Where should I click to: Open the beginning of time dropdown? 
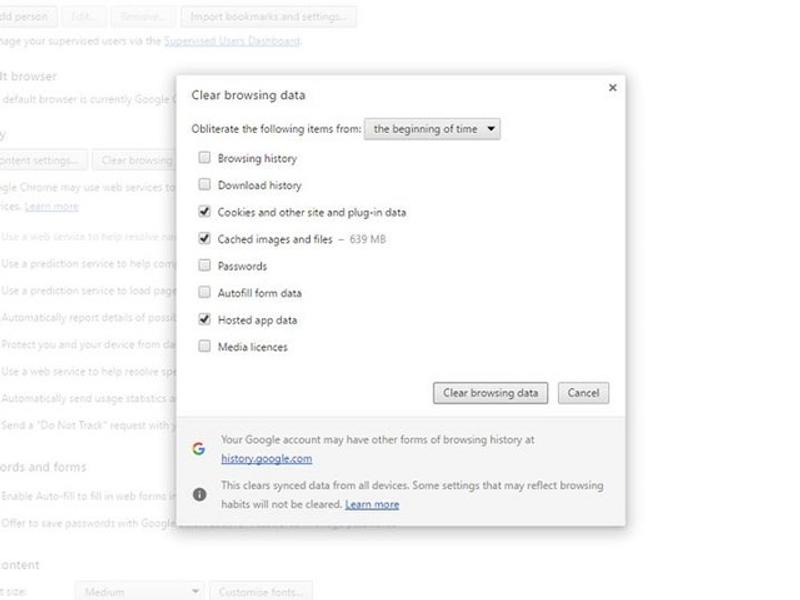(432, 129)
